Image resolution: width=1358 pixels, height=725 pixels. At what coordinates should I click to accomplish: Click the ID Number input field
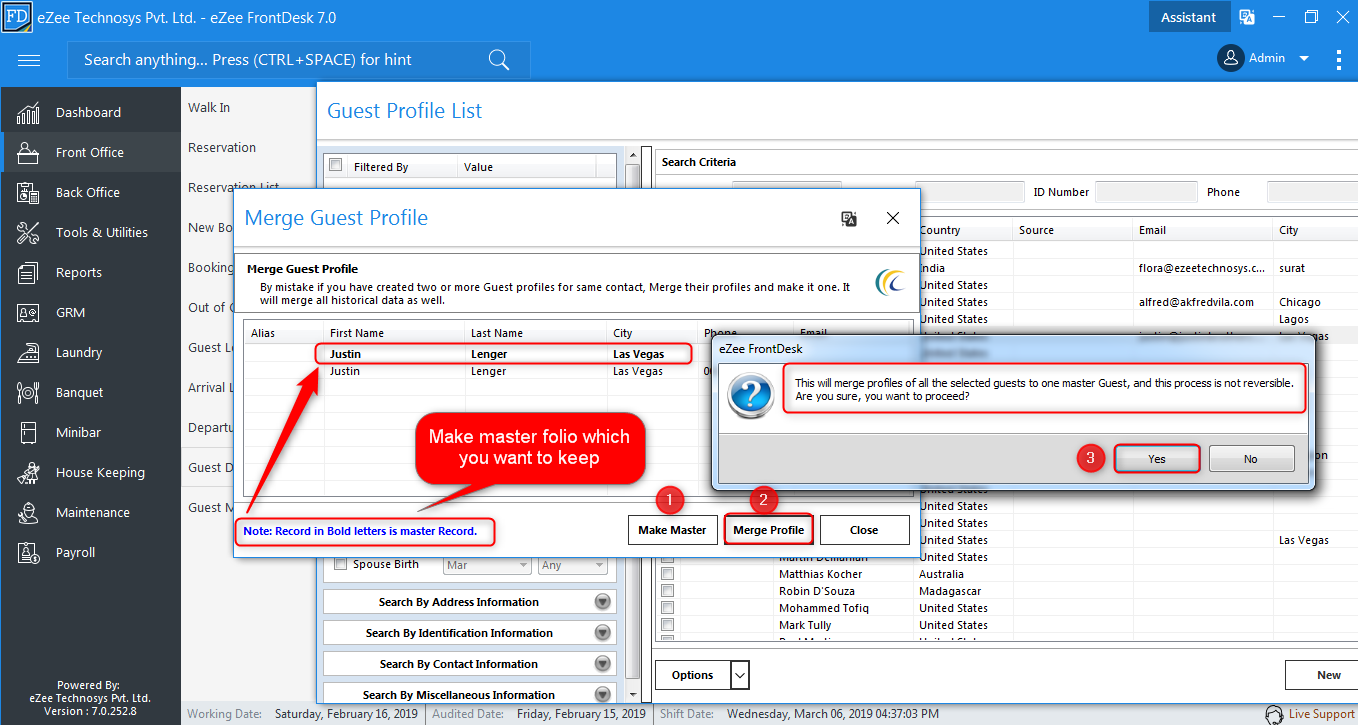(x=1145, y=192)
